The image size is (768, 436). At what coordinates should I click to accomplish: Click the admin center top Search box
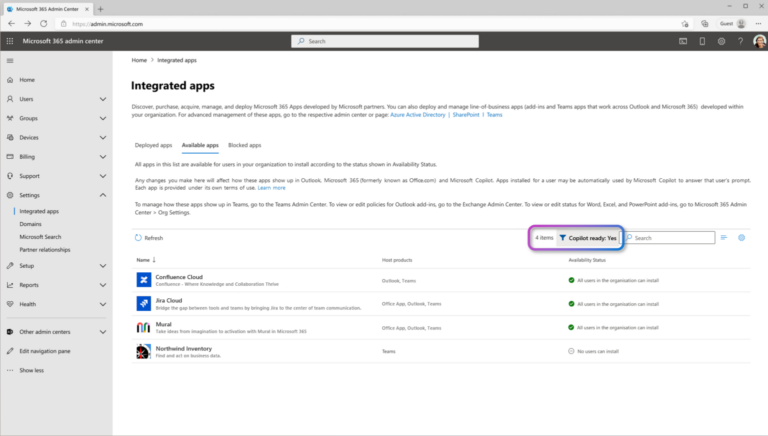click(385, 41)
